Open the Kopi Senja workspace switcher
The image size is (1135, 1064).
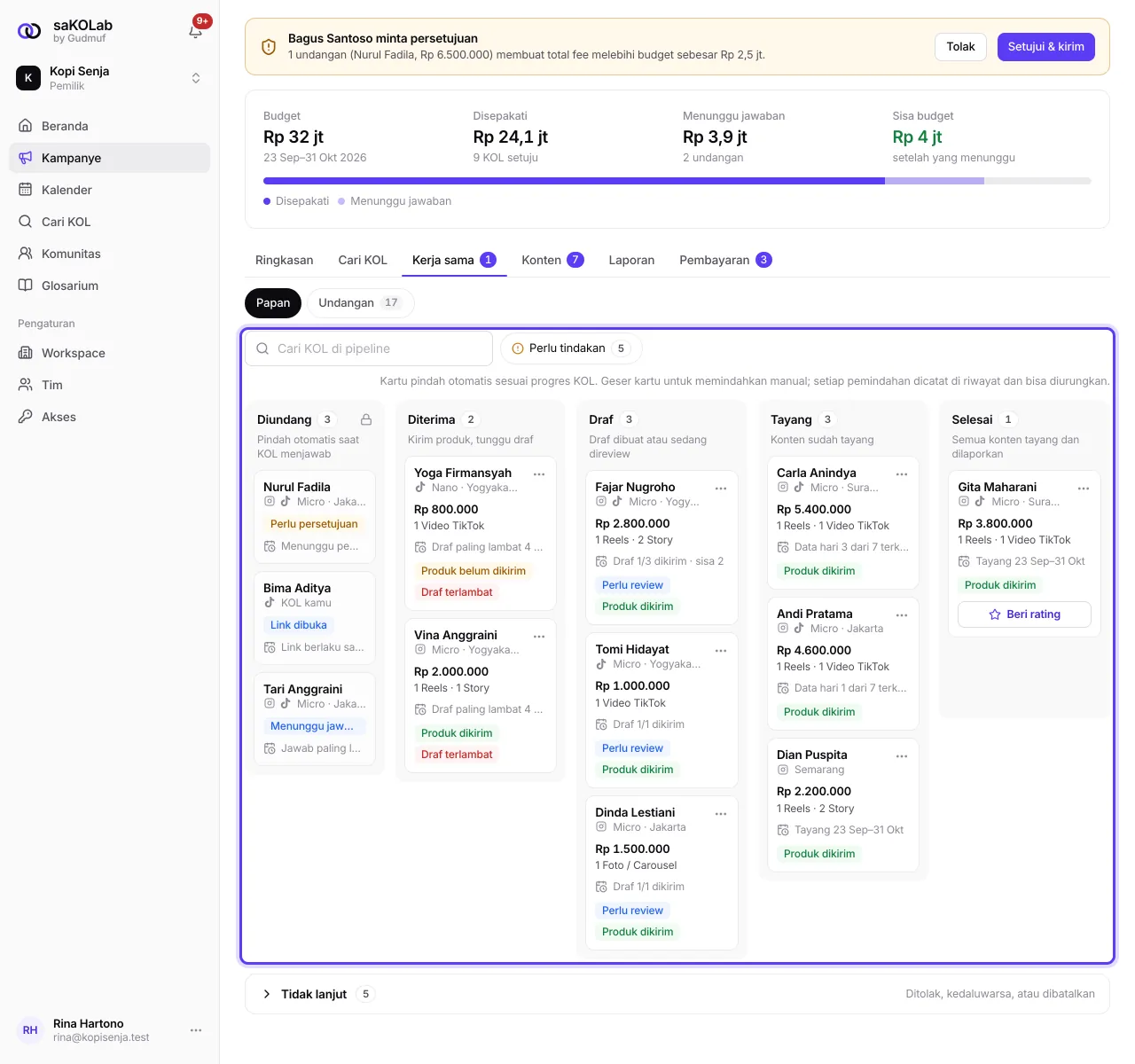pos(110,78)
